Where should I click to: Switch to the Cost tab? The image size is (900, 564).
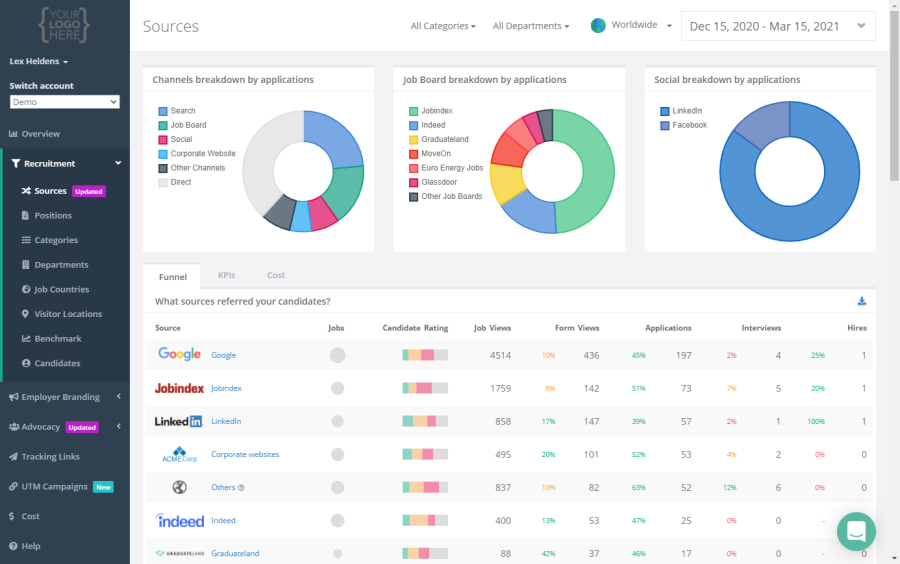(276, 275)
